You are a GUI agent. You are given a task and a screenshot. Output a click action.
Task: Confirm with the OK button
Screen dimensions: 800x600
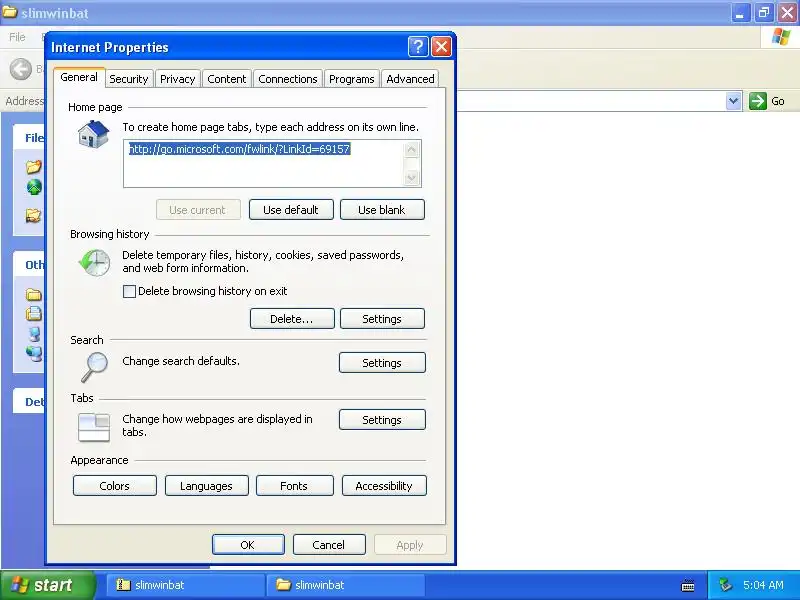248,545
